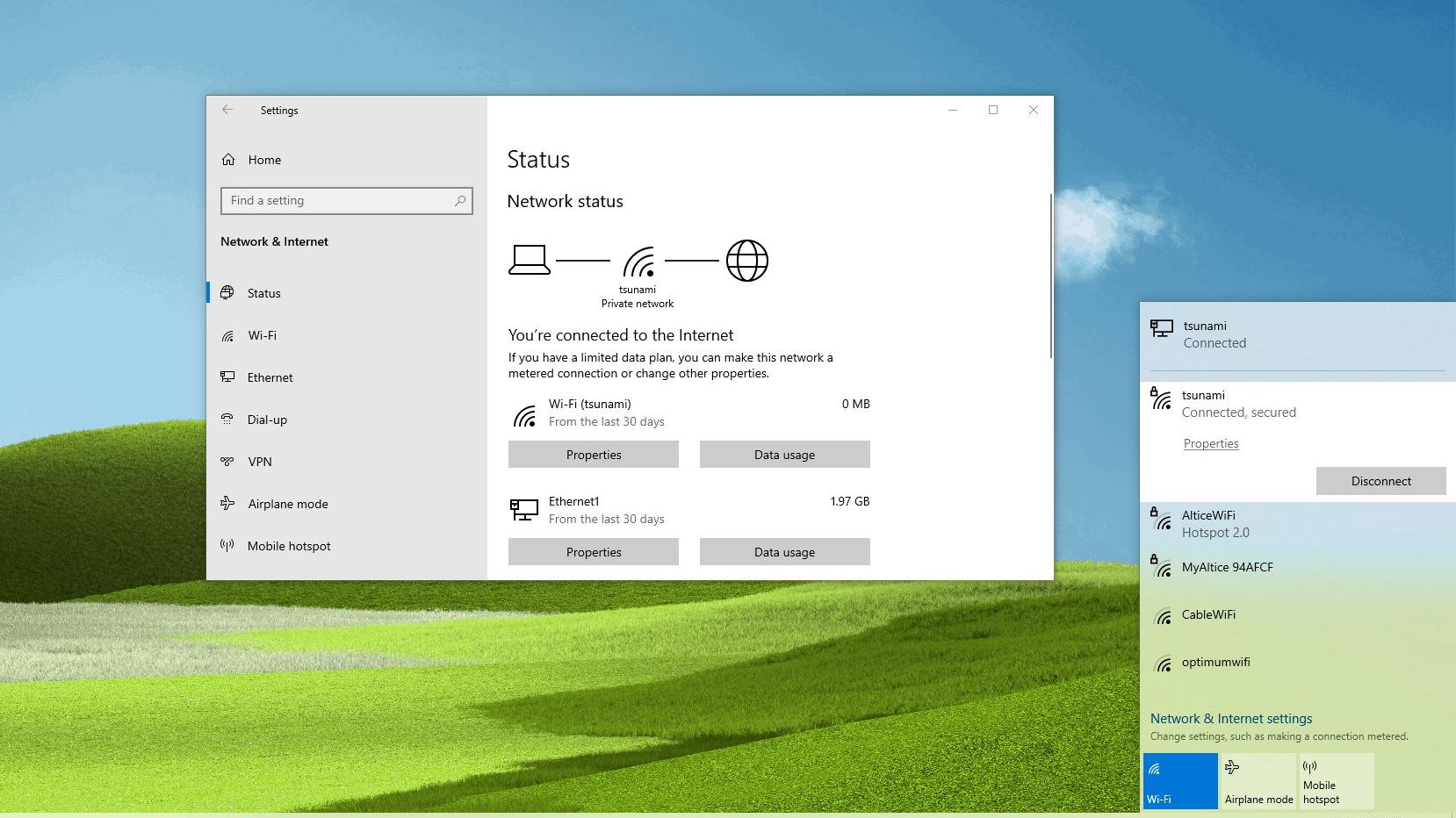Screen dimensions: 1456x818
Task: Click the Status globe icon in sidebar
Action: coord(227,292)
